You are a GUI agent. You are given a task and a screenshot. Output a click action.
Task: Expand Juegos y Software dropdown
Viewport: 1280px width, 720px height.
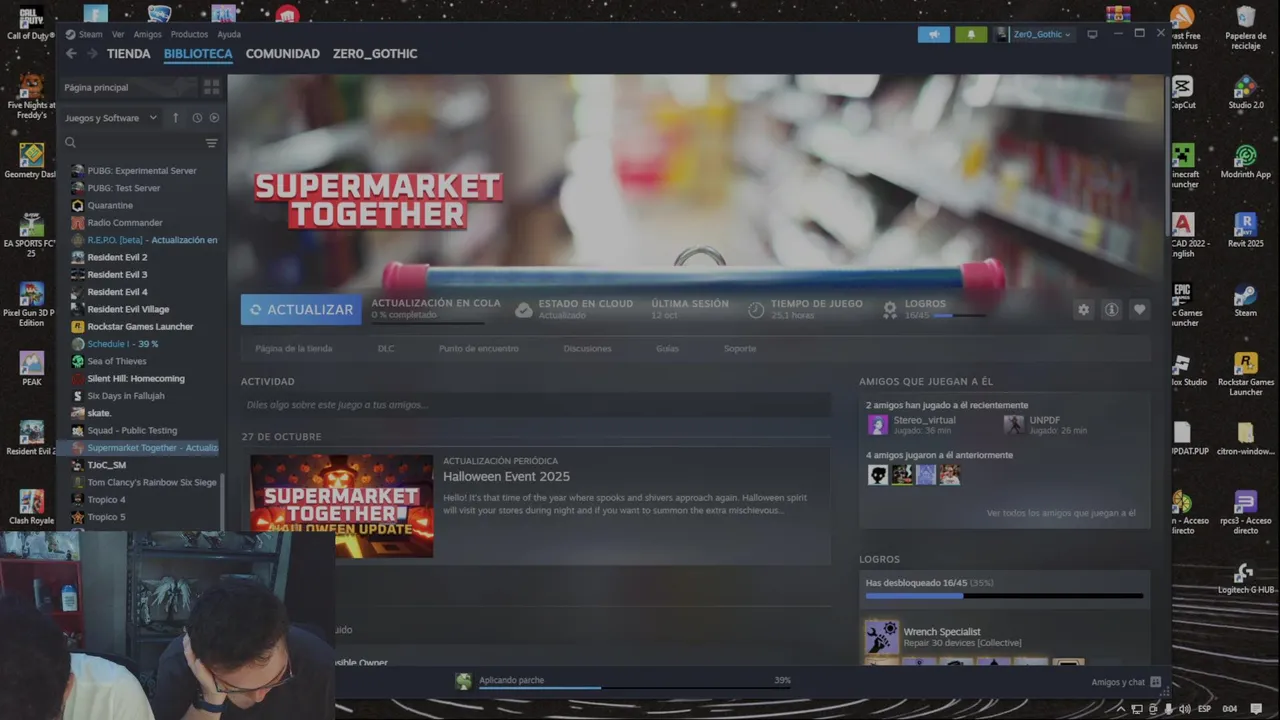110,118
